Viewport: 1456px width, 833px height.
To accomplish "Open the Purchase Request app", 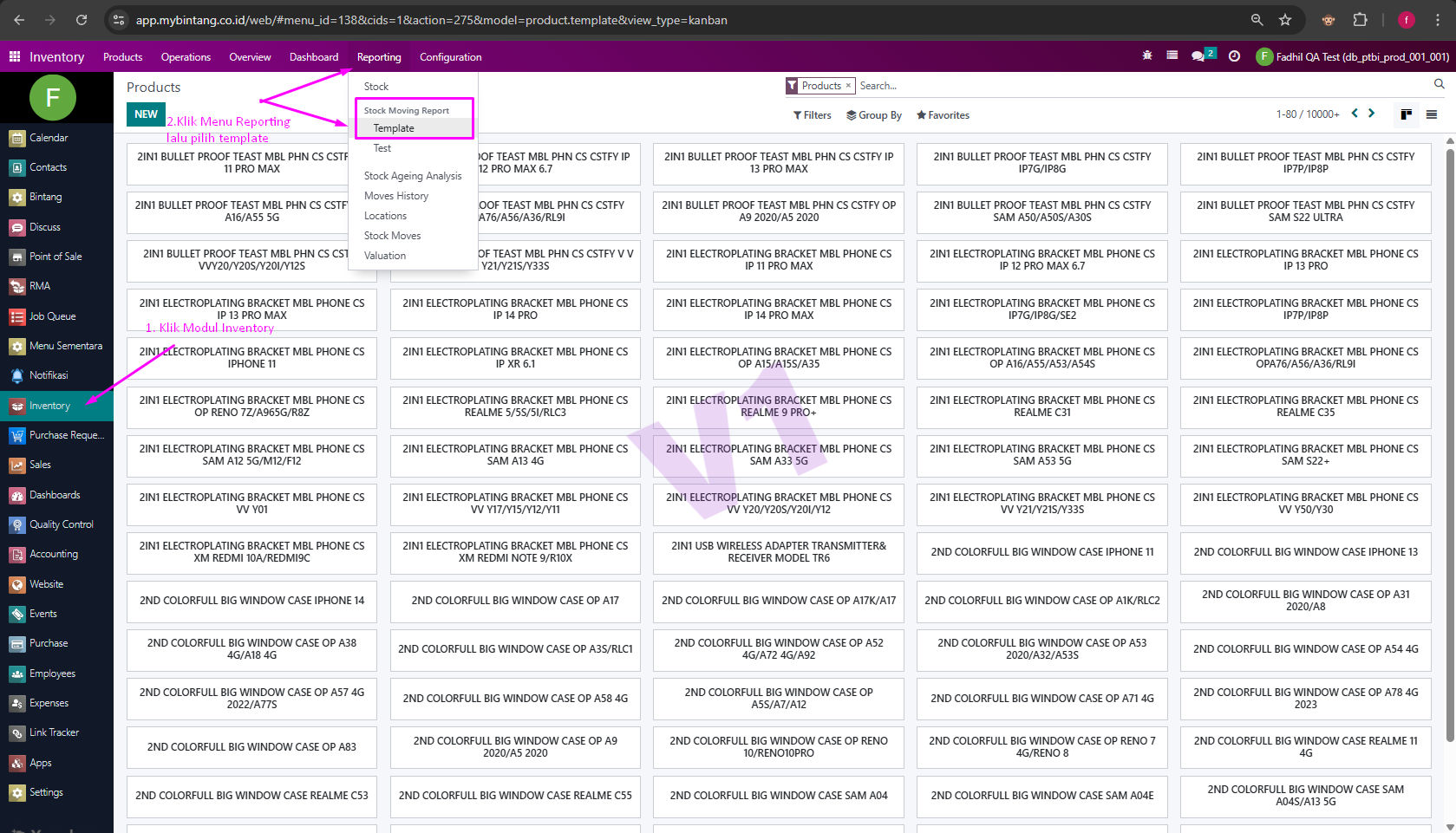I will click(x=56, y=435).
